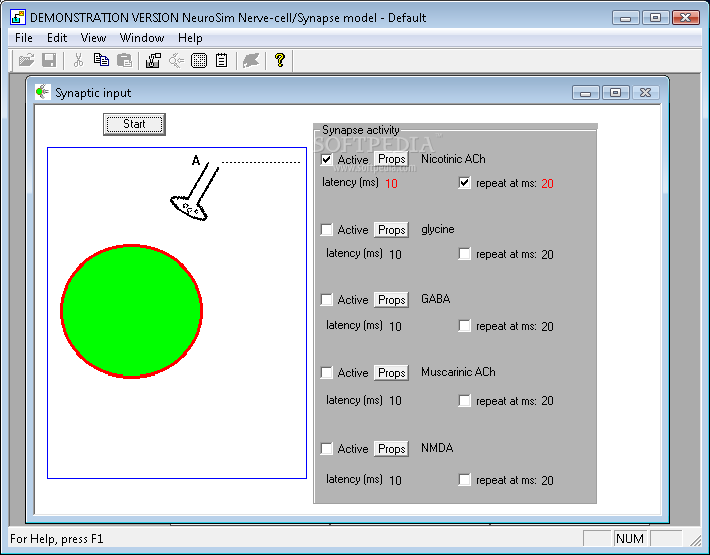Open Props for Nicotinic ACh
This screenshot has height=555, width=710.
391,159
